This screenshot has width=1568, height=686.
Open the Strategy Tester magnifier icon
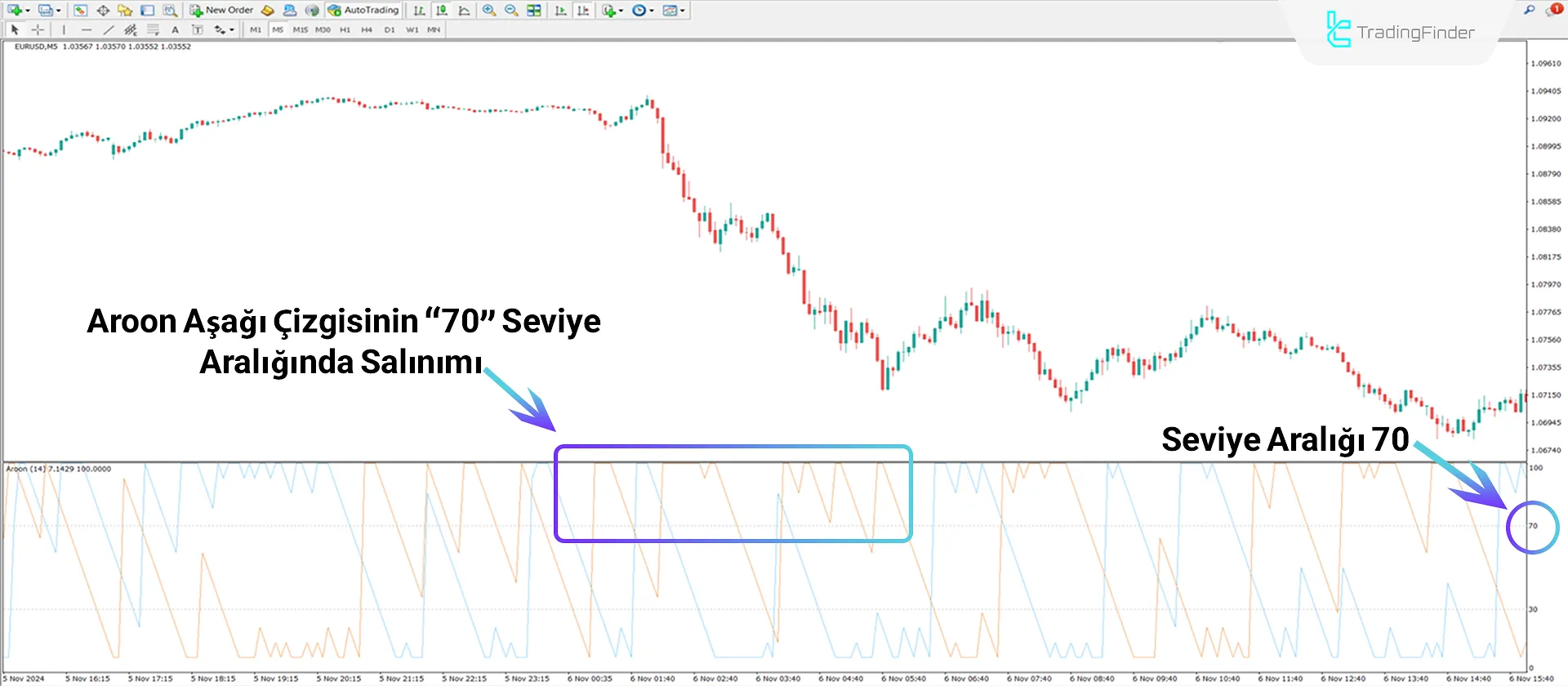click(170, 10)
